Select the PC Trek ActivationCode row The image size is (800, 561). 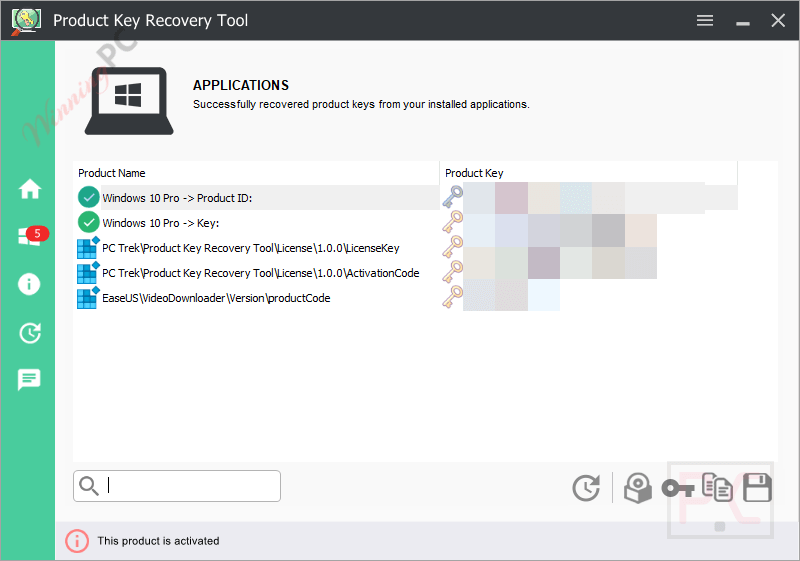[x=406, y=272]
